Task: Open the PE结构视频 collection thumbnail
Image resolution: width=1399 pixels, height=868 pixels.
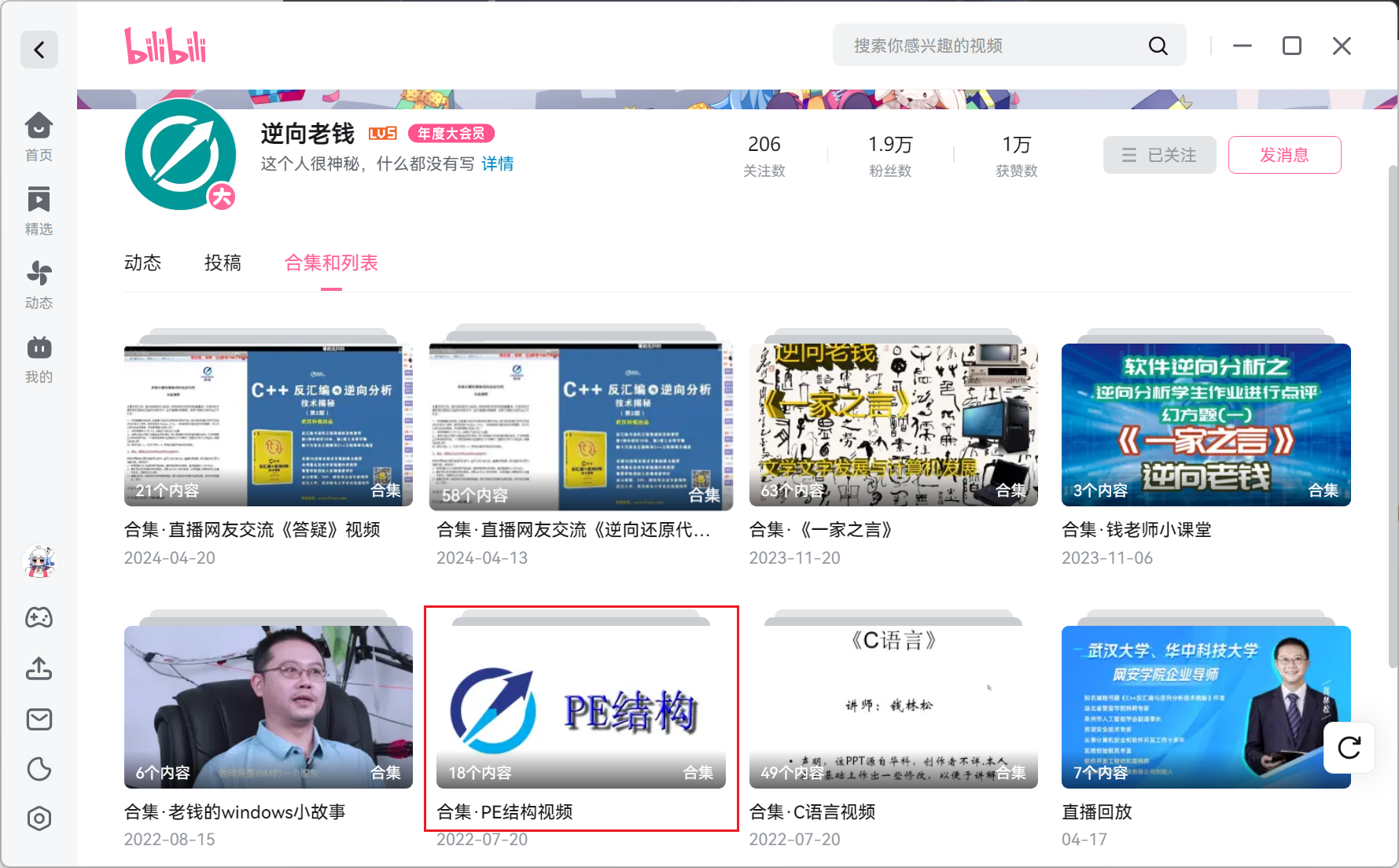Action: tap(580, 706)
